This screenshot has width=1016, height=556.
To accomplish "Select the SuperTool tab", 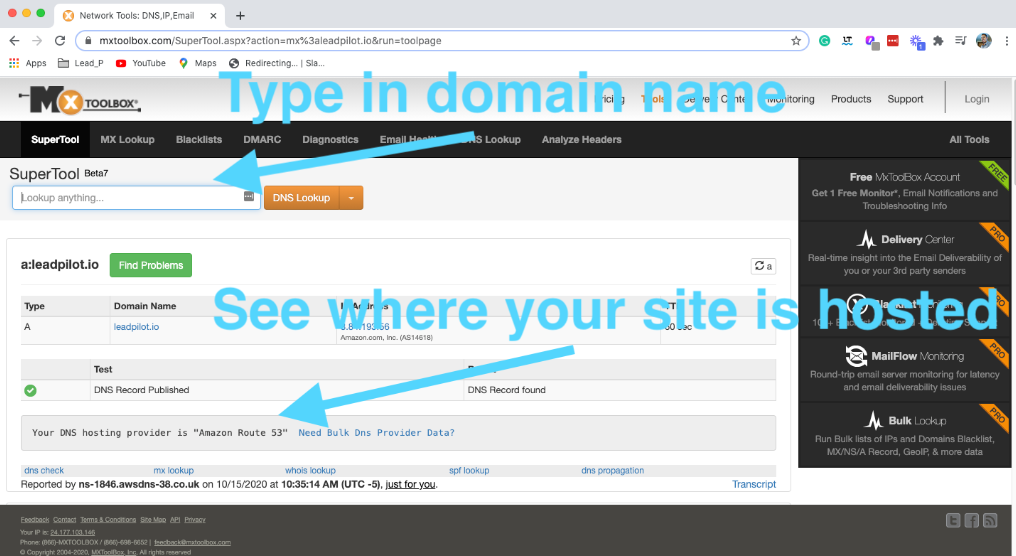I will (x=55, y=139).
